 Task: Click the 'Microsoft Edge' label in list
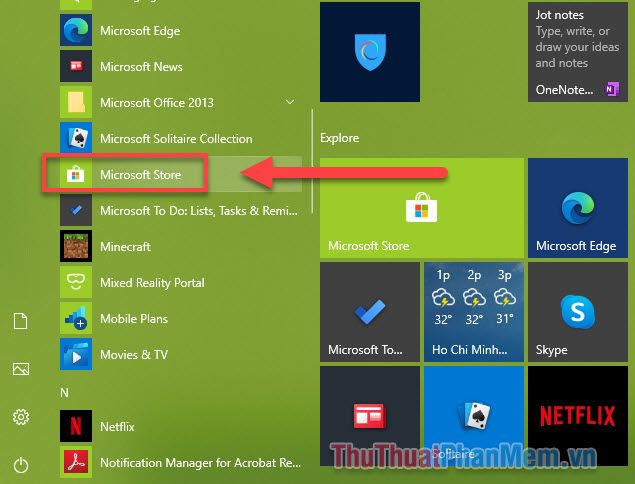point(140,31)
